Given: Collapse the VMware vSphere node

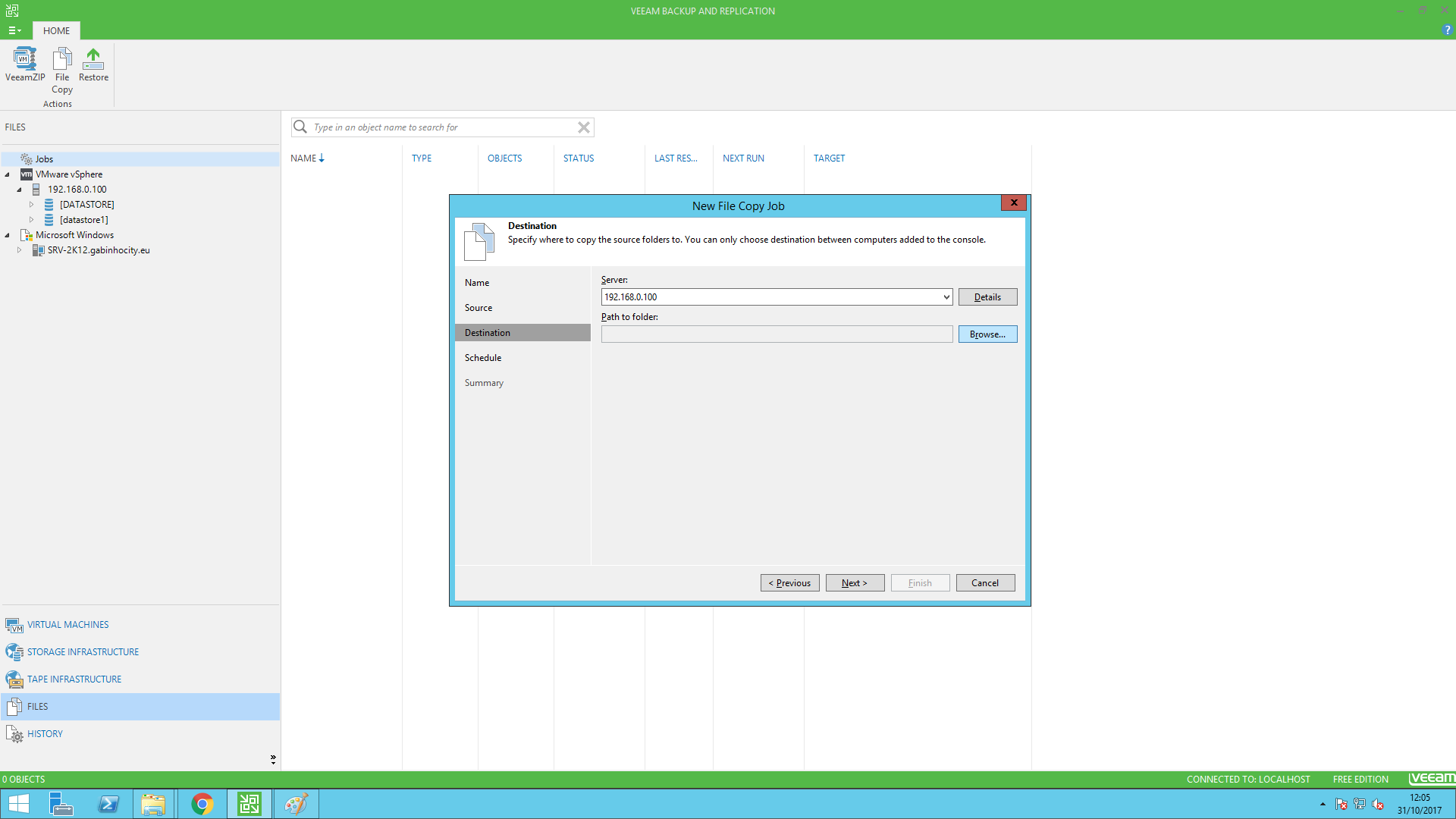Looking at the screenshot, I should (x=8, y=174).
